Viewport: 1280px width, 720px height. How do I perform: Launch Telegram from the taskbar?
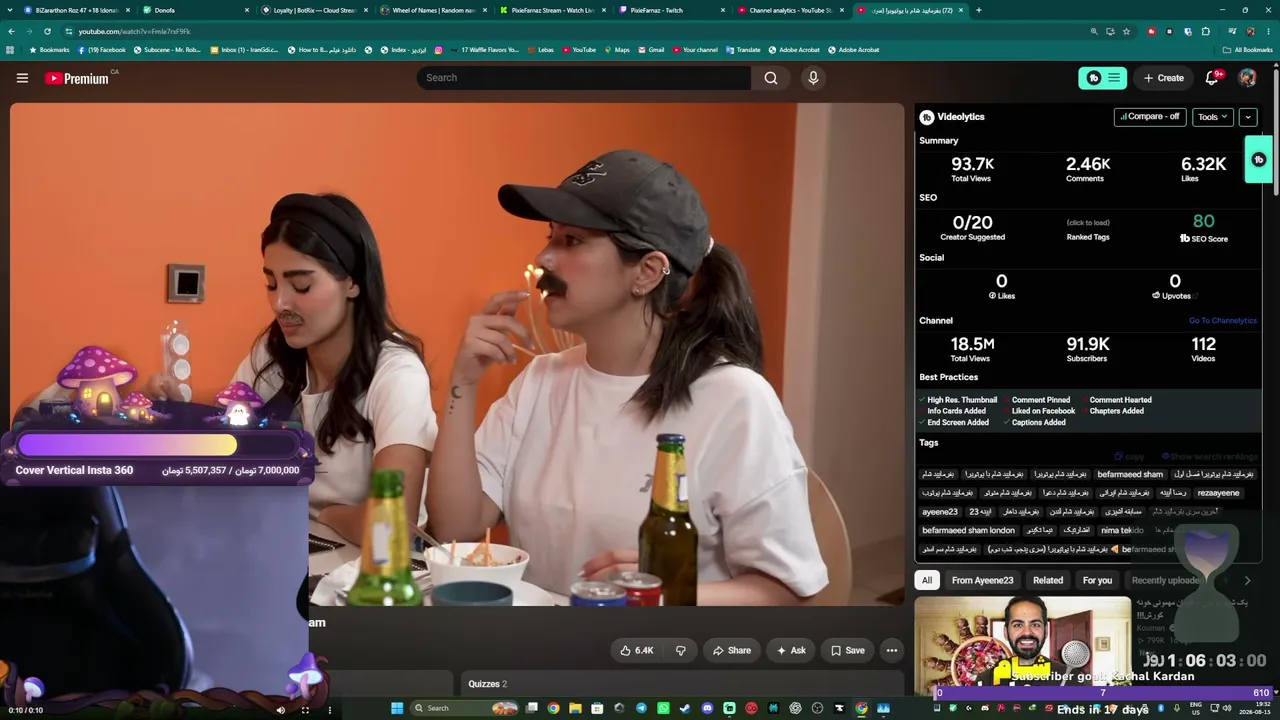point(641,708)
